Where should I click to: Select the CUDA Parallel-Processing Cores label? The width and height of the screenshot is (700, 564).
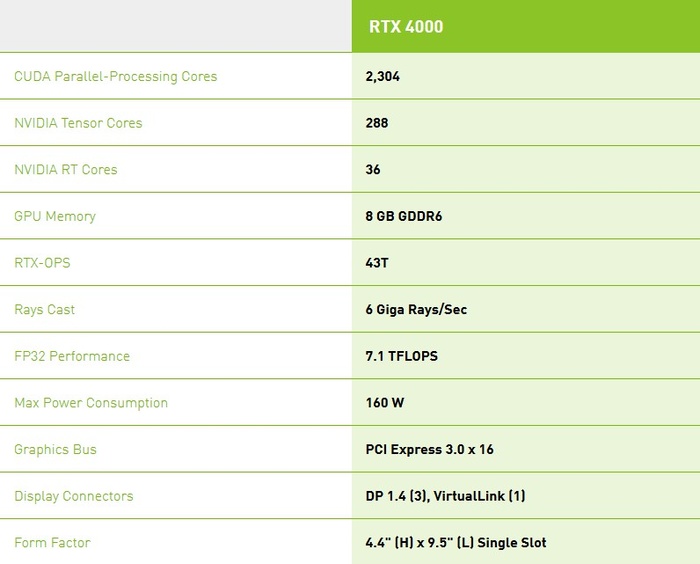115,76
